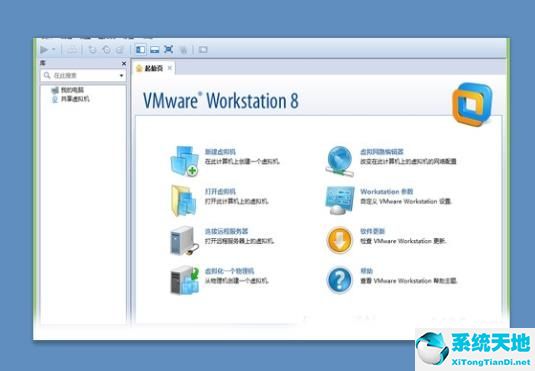Select 共享虚拟机 in the library tree
Screen dimensions: 535x371
(75, 99)
